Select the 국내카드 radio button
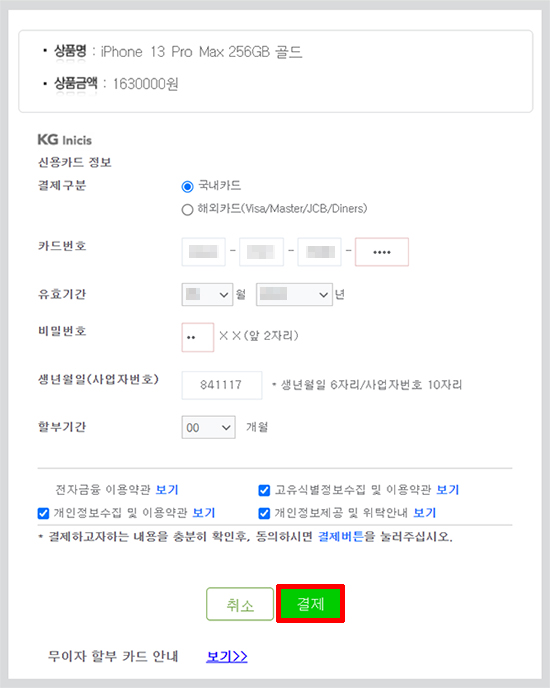 [x=187, y=186]
